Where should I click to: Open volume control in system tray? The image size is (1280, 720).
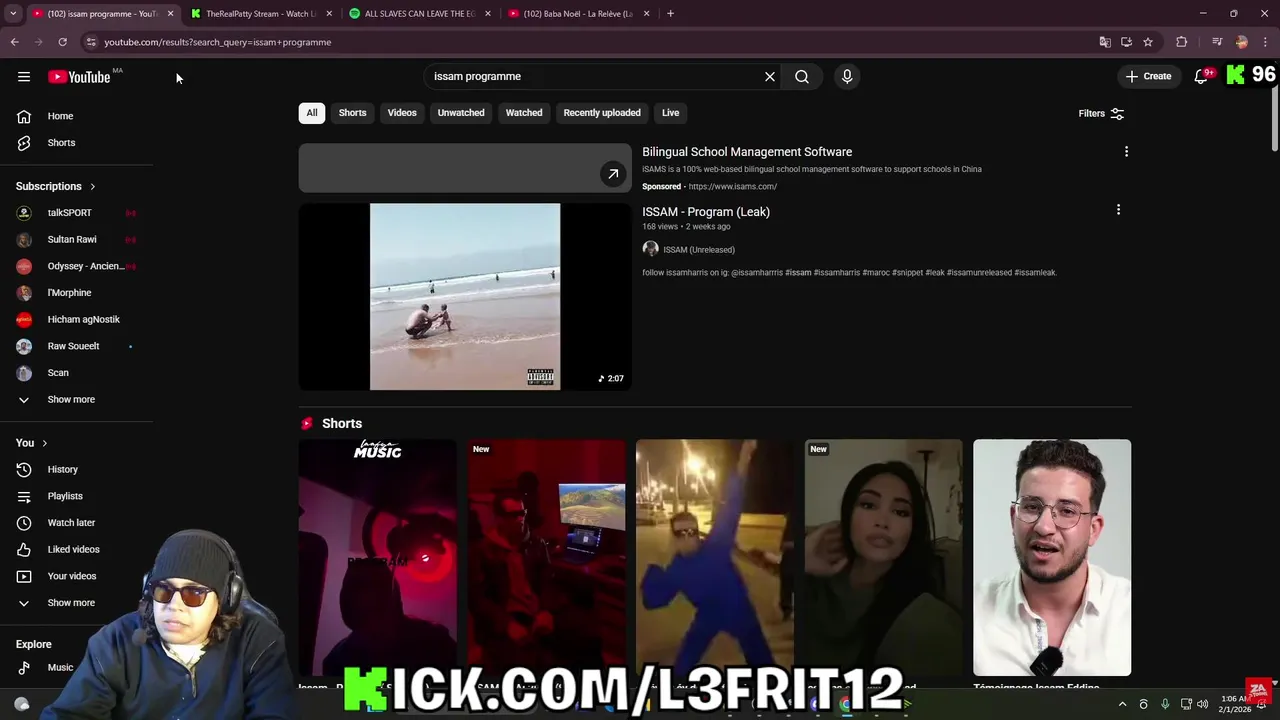pos(1202,704)
